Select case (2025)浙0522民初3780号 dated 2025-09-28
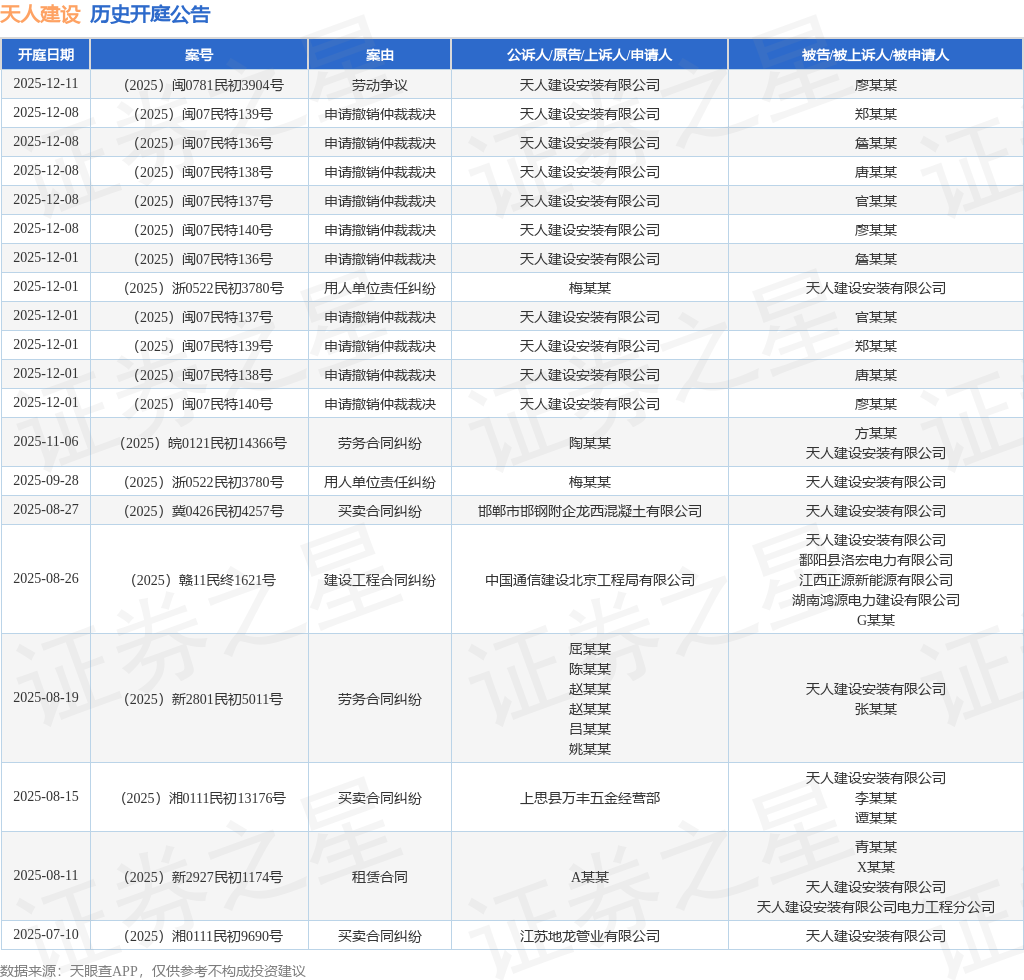Viewport: 1024px width, 980px height. click(204, 482)
